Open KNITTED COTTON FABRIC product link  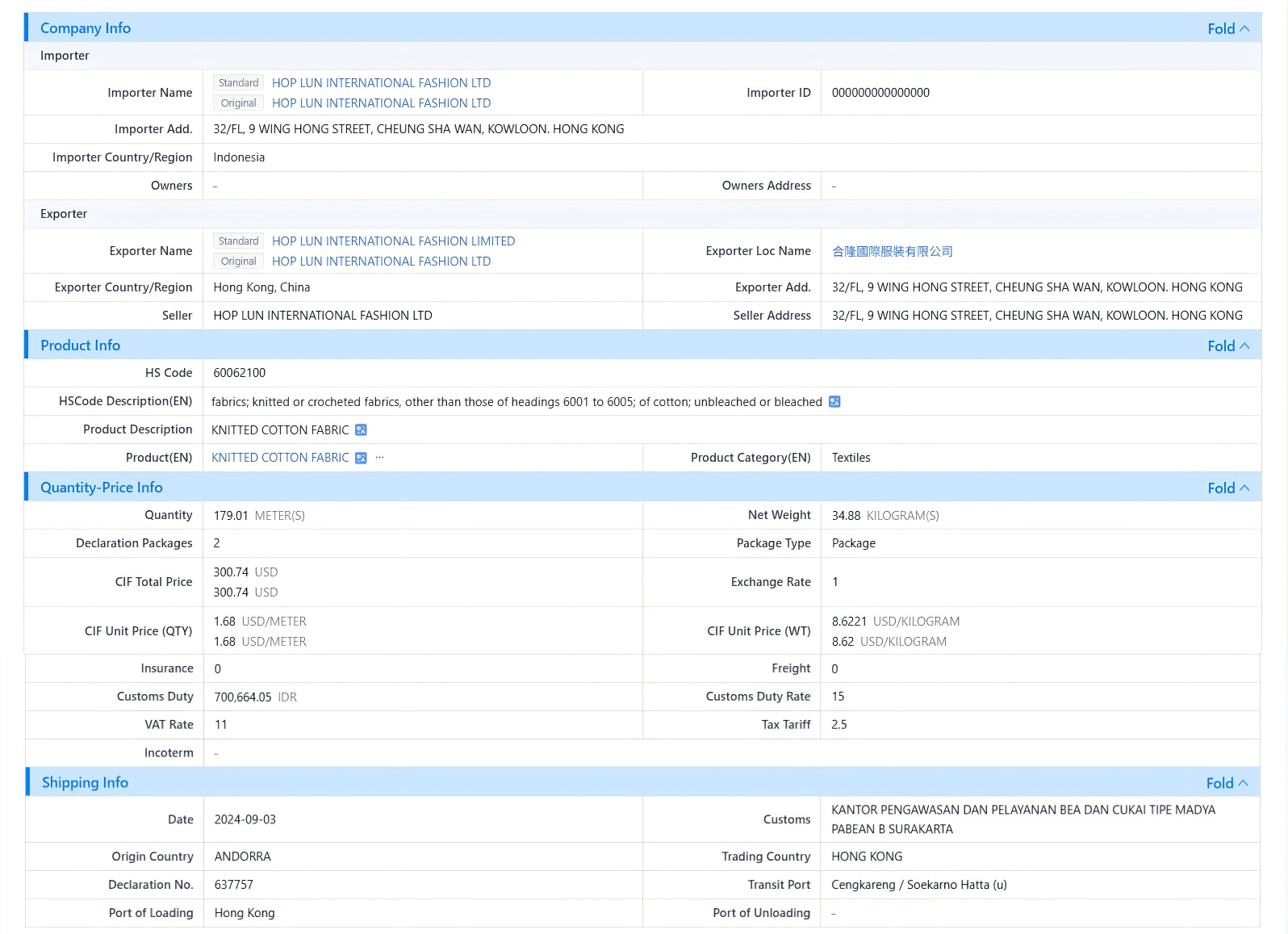pos(280,458)
